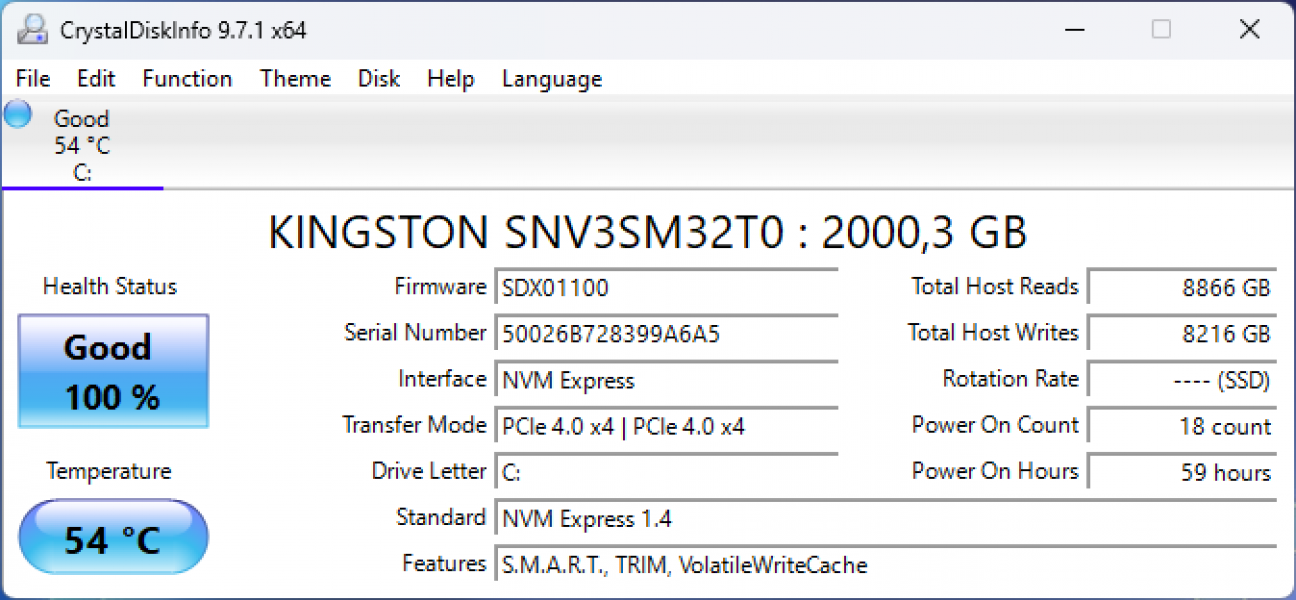
Task: Click the 54 °C temperature button
Action: click(x=112, y=539)
